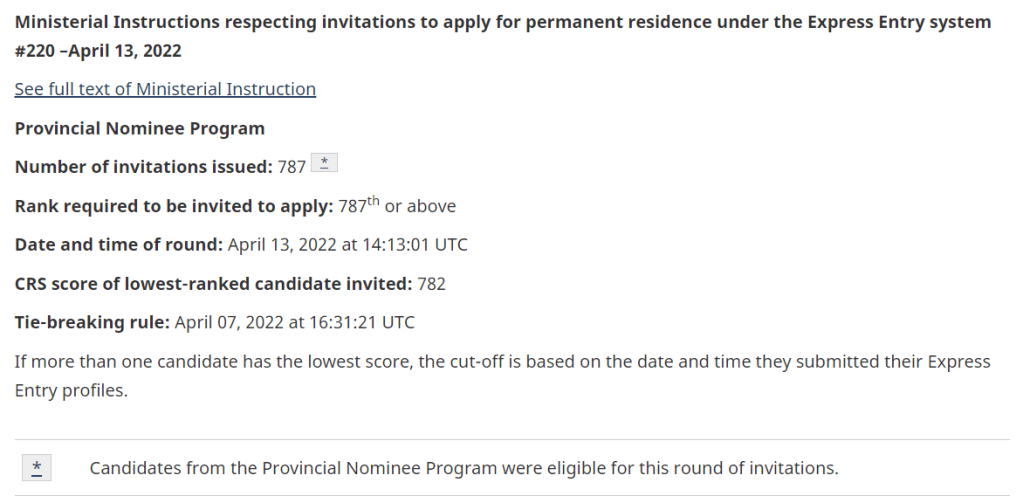Click the "Number of invitations issued" label

(143, 167)
